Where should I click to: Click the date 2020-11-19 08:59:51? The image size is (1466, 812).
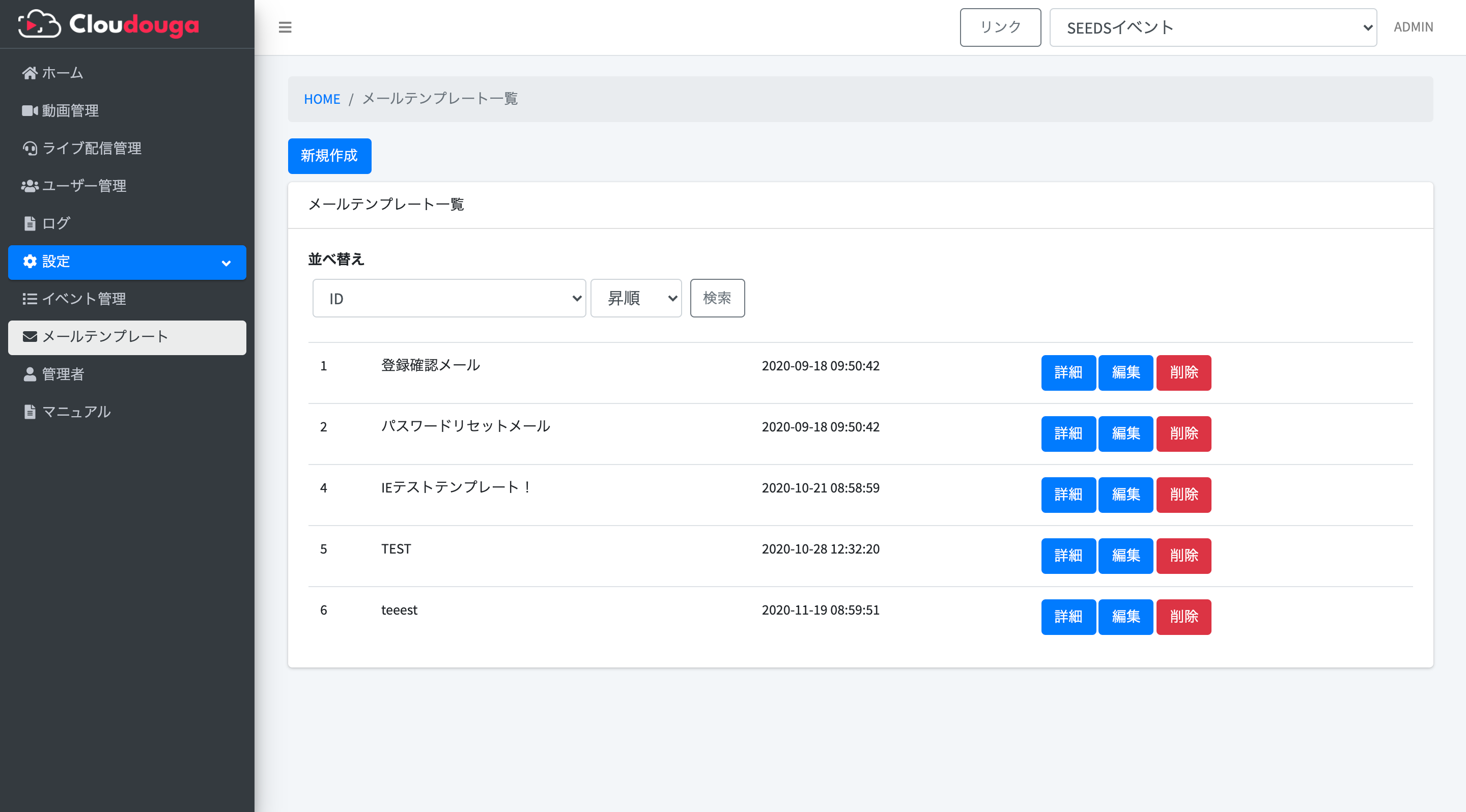[821, 610]
